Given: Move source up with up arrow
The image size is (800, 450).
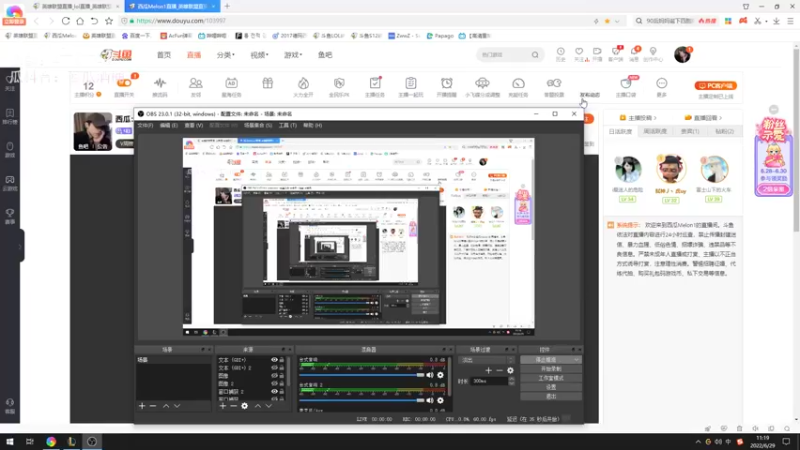Looking at the screenshot, I should point(258,406).
